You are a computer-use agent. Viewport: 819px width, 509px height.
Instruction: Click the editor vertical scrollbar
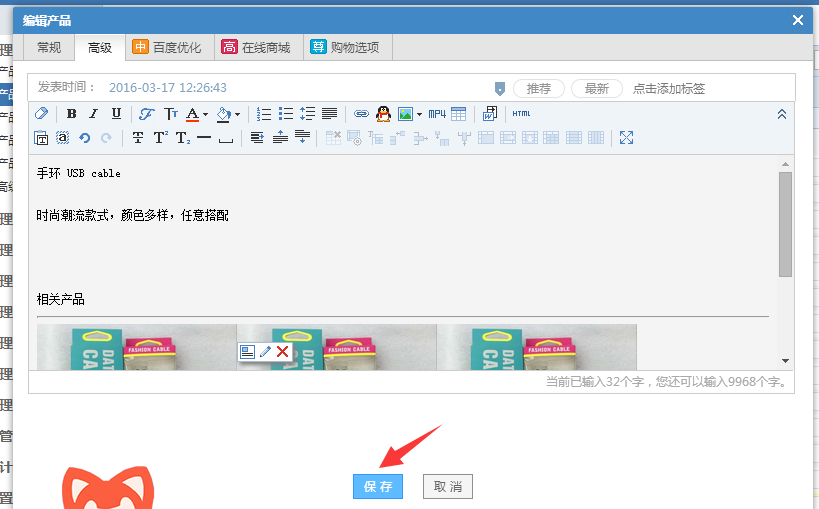pos(785,225)
